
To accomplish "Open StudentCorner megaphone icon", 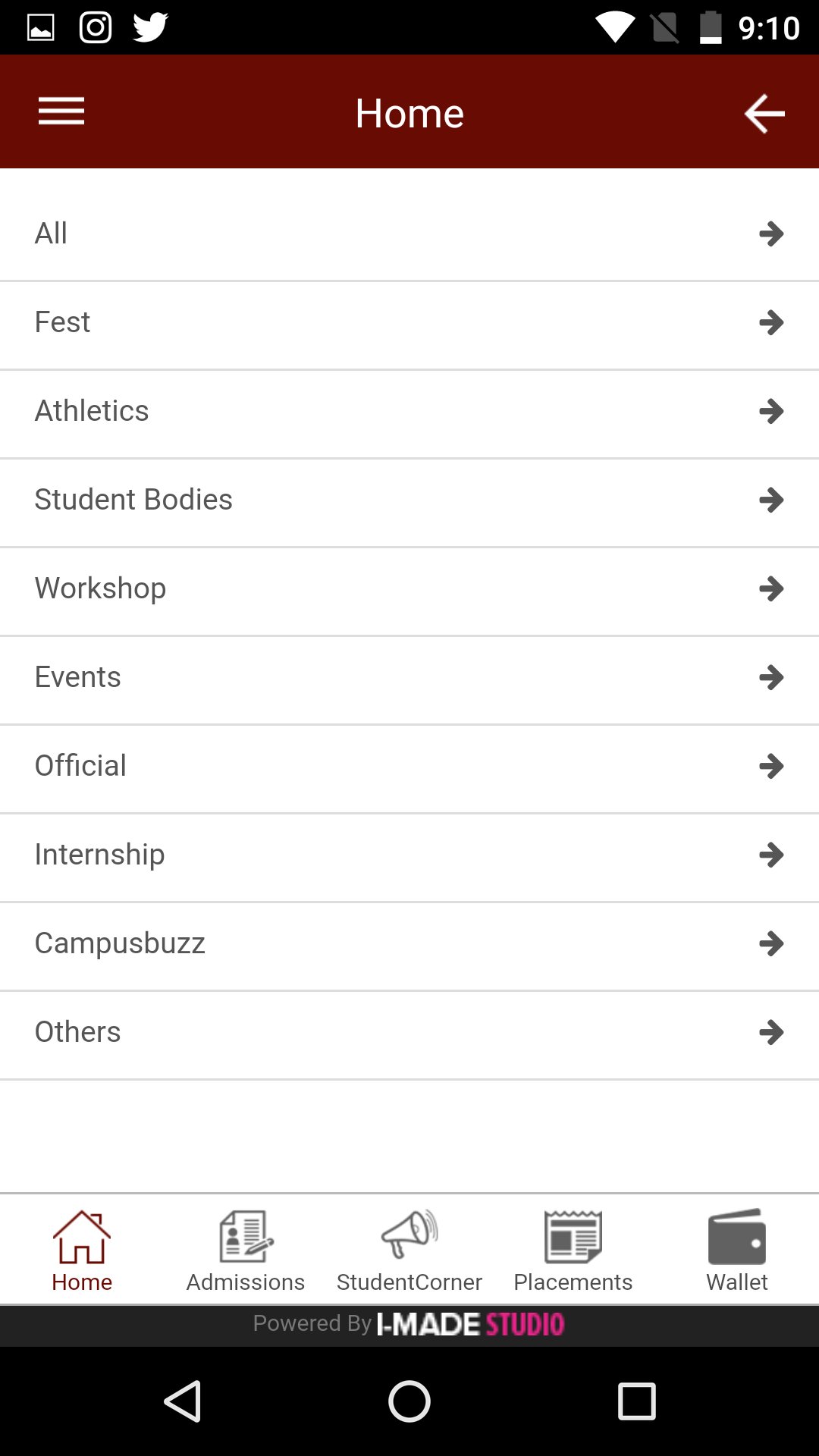I will [409, 1235].
